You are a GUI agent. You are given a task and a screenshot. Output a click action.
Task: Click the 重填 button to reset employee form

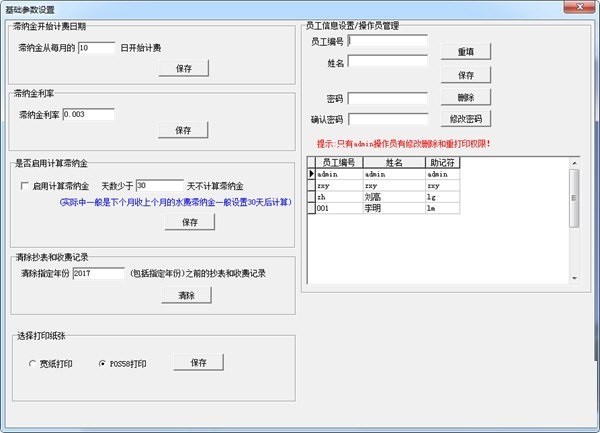coord(466,50)
